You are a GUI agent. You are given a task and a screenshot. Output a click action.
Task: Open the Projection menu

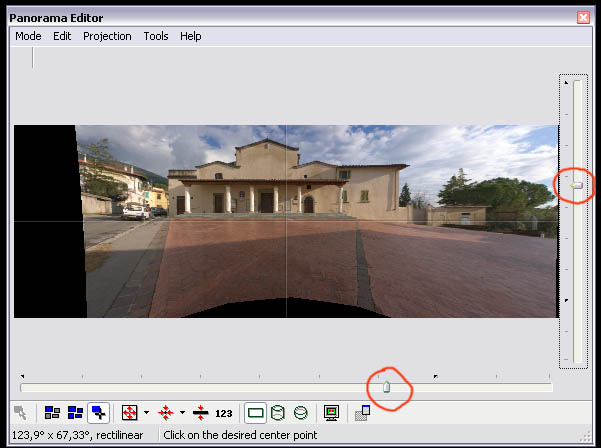click(x=107, y=36)
